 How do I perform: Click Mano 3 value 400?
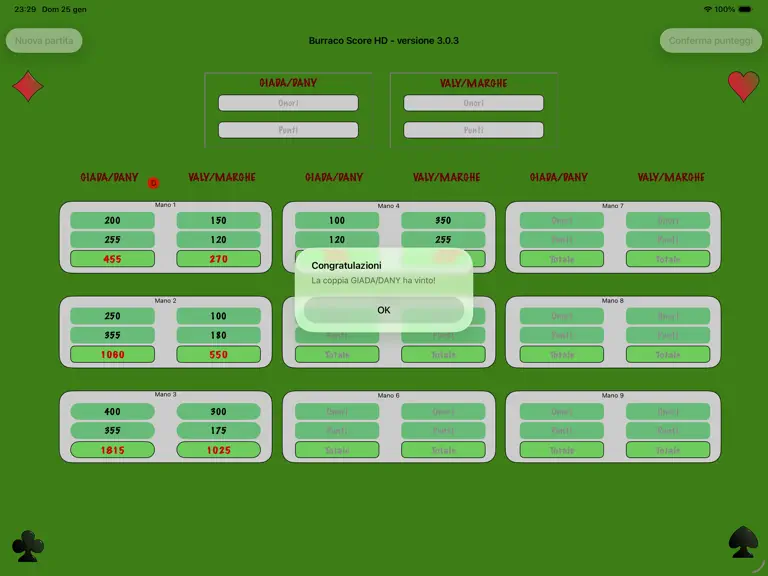tap(112, 411)
